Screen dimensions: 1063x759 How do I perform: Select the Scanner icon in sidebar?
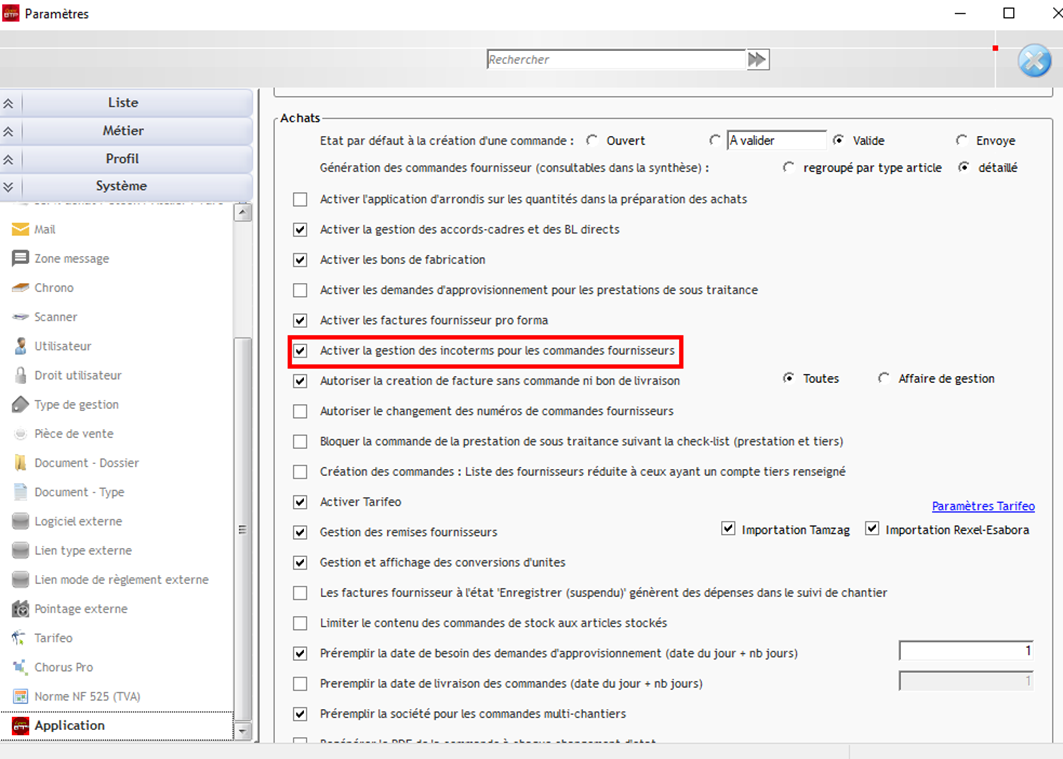(20, 317)
